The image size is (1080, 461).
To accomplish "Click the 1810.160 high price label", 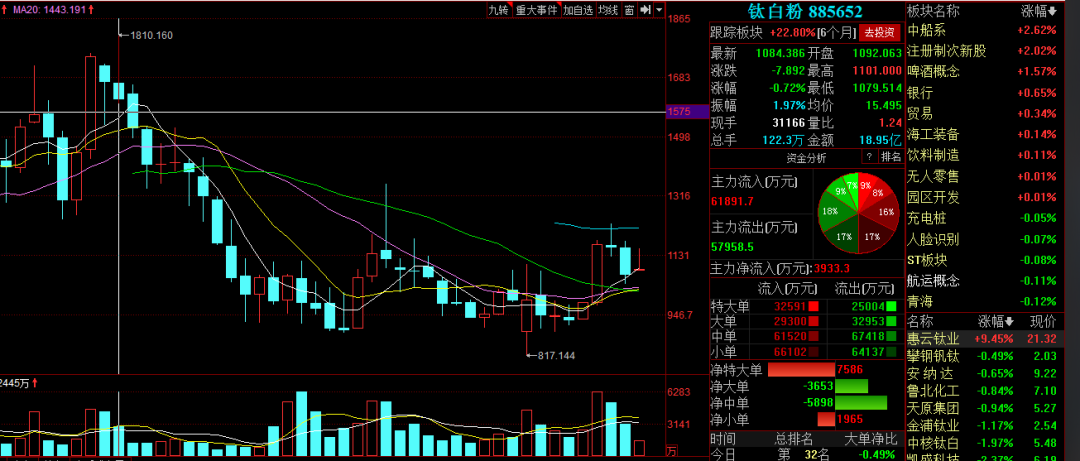I will 151,35.
